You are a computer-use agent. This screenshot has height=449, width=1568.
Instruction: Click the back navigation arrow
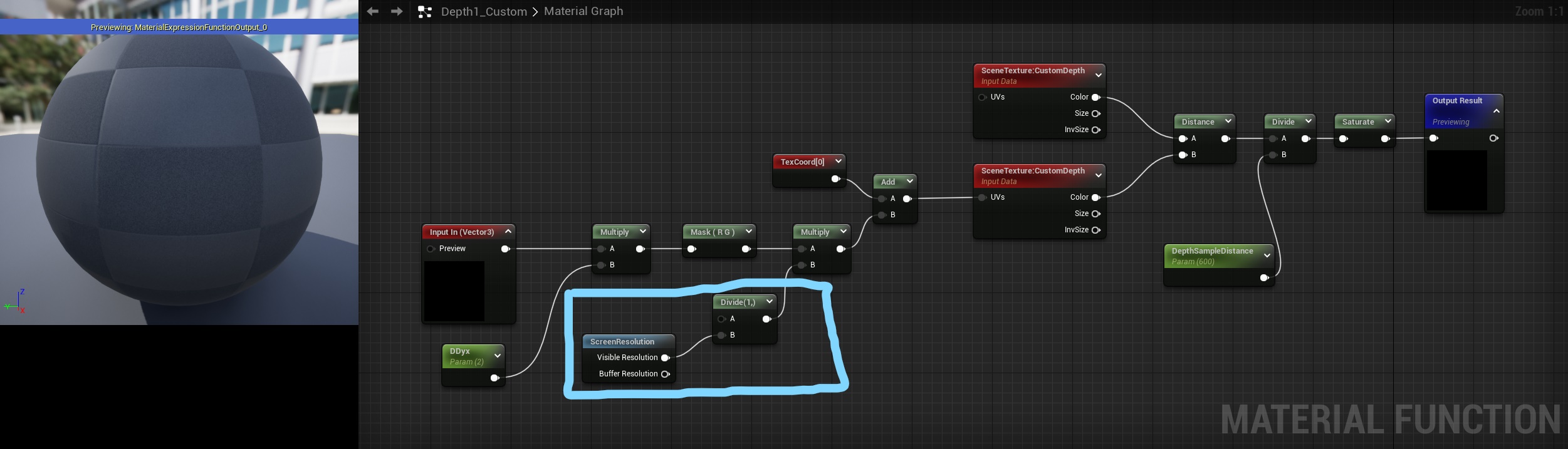tap(373, 11)
